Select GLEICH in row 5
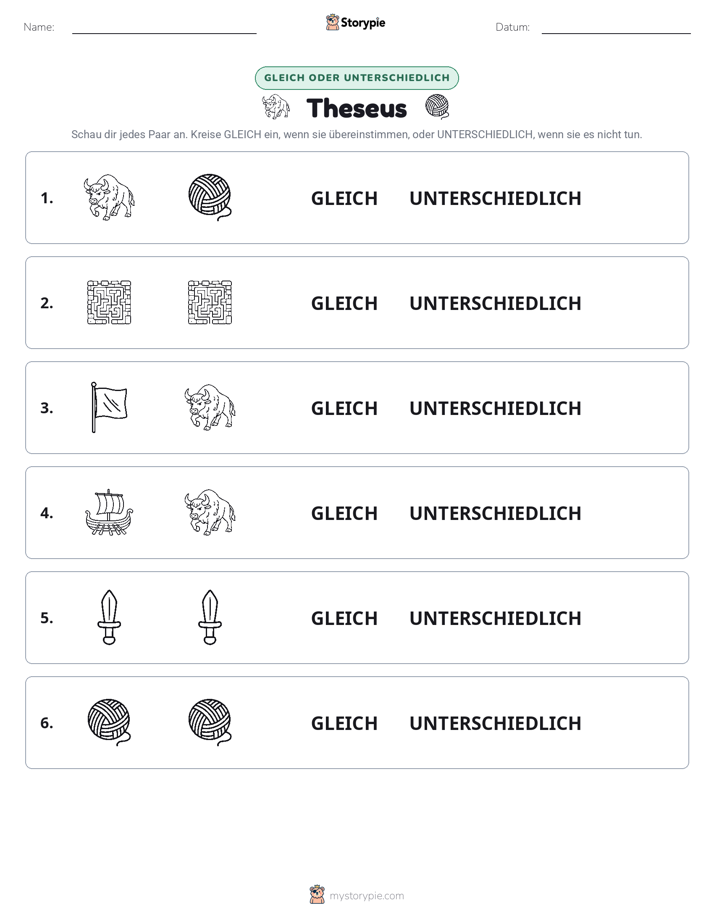714x924 pixels. pyautogui.click(x=344, y=618)
